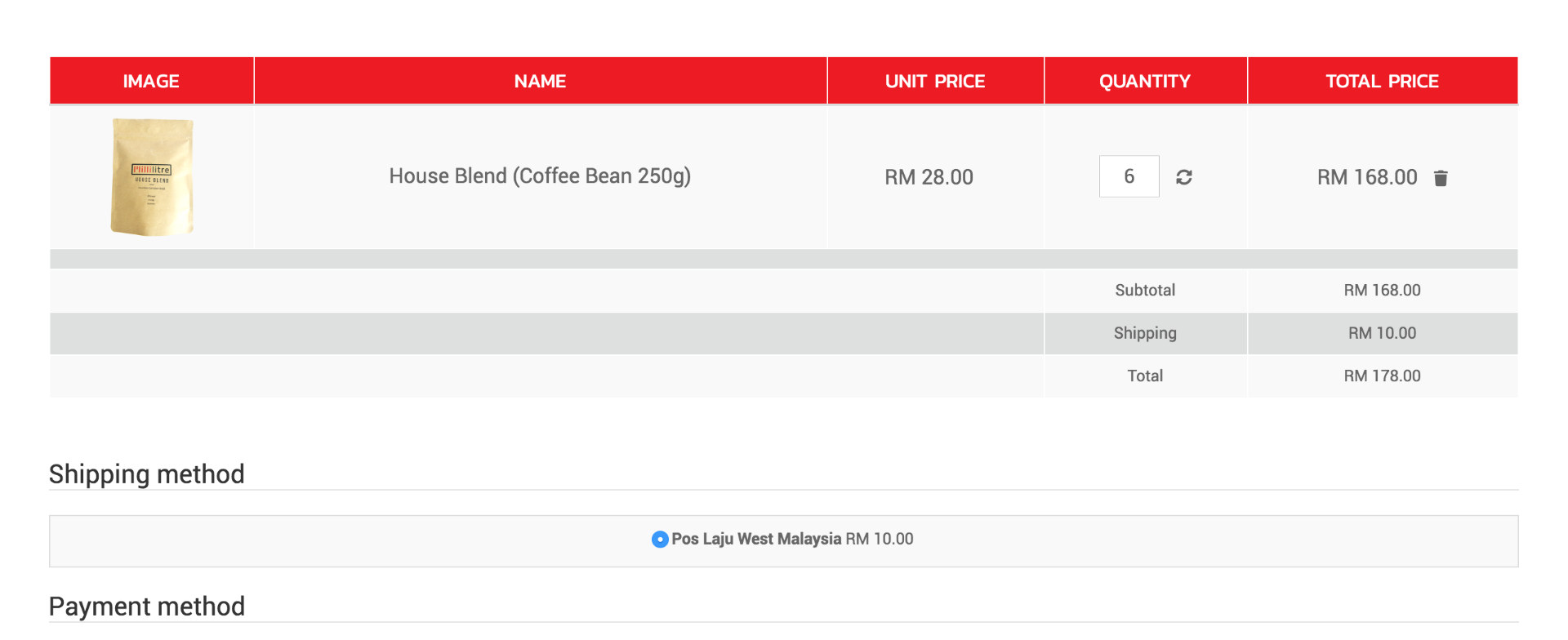Click the House Blend (Coffee Bean 250g) name

(x=540, y=176)
